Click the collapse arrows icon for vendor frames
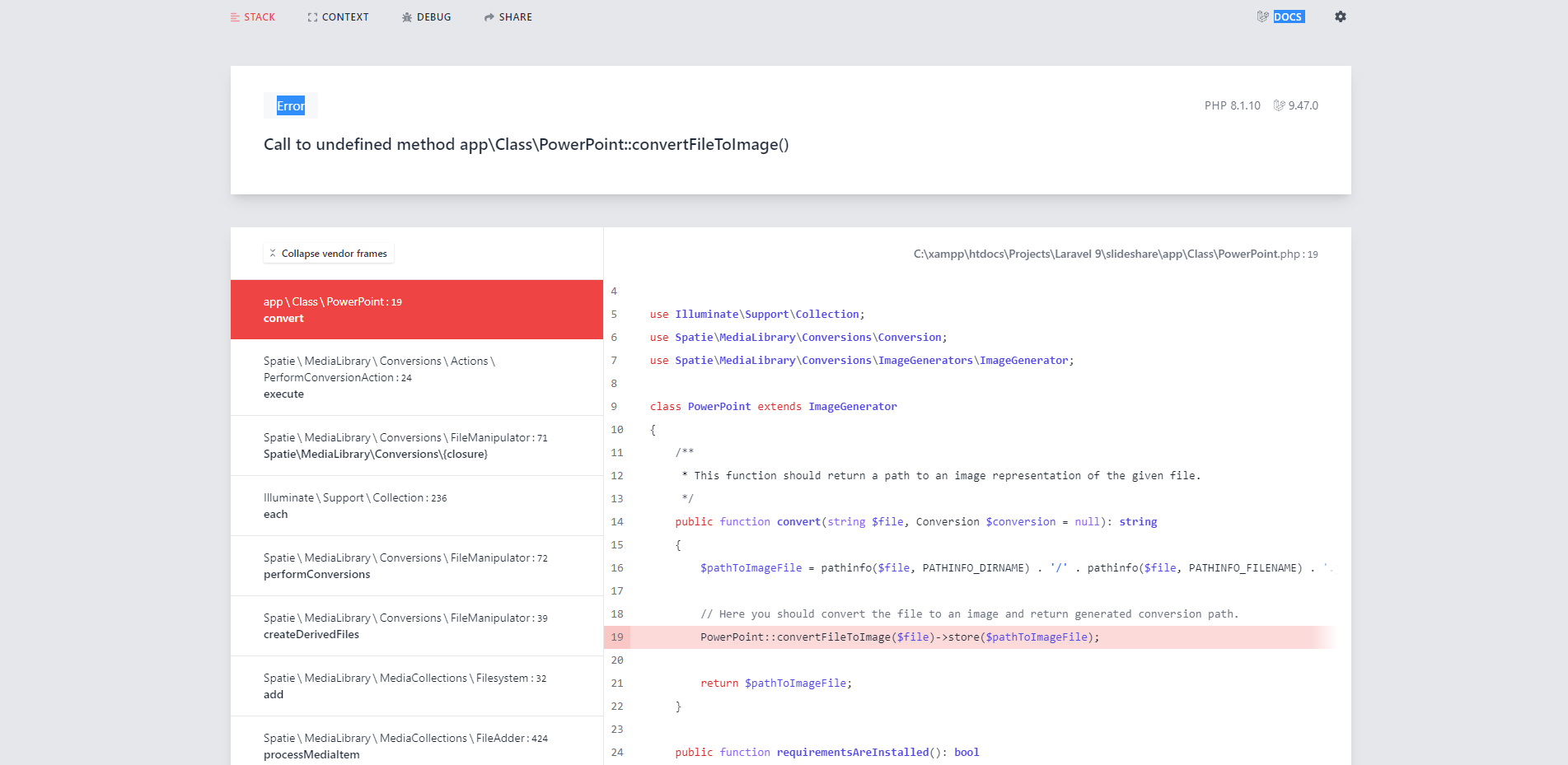 pos(273,254)
